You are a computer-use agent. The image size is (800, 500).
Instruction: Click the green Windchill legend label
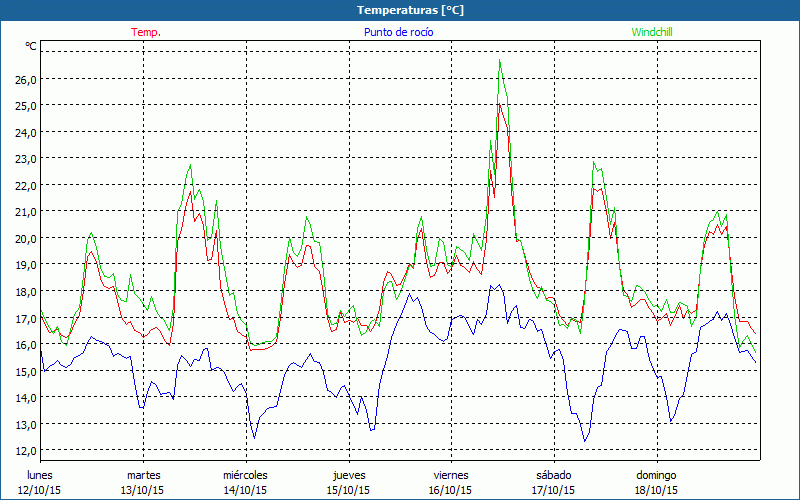tap(652, 32)
